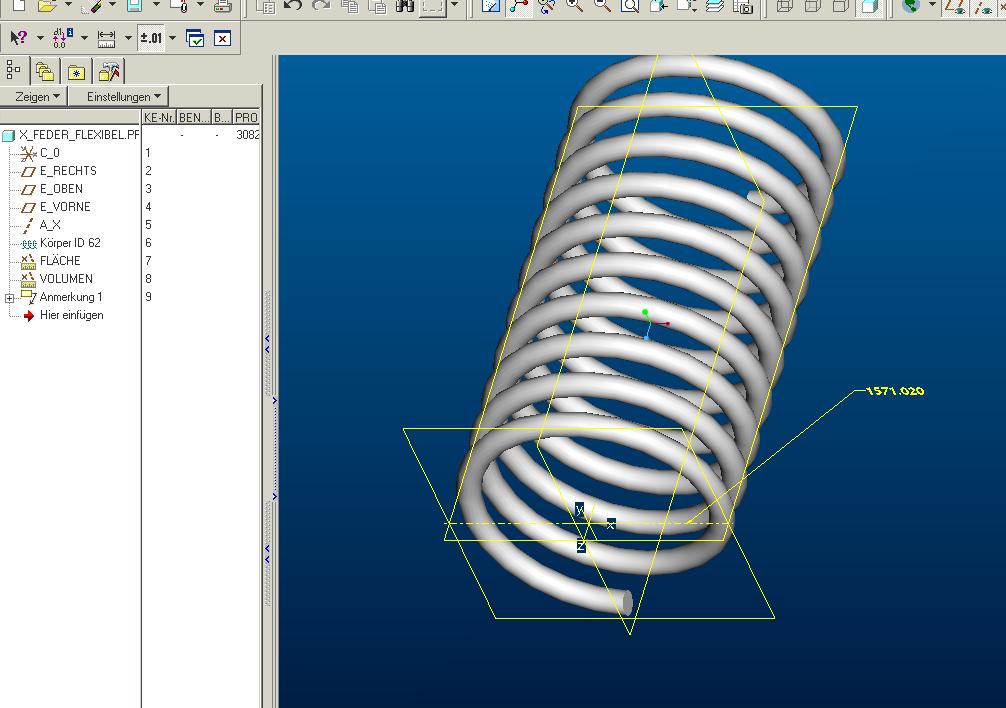This screenshot has width=1006, height=708.
Task: Click the binoculars search icon
Action: [405, 6]
